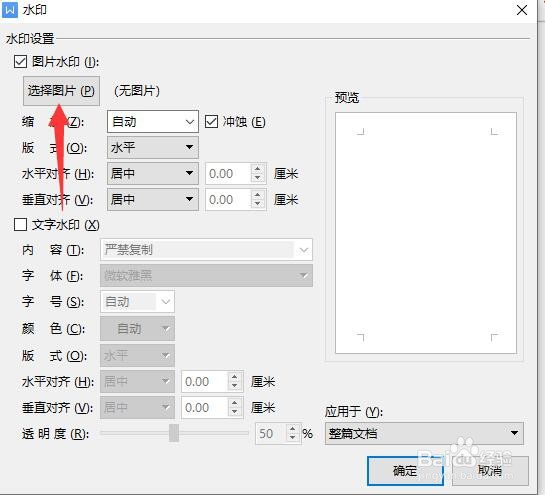Close the 水印 dialog
This screenshot has width=545, height=495.
522,10
